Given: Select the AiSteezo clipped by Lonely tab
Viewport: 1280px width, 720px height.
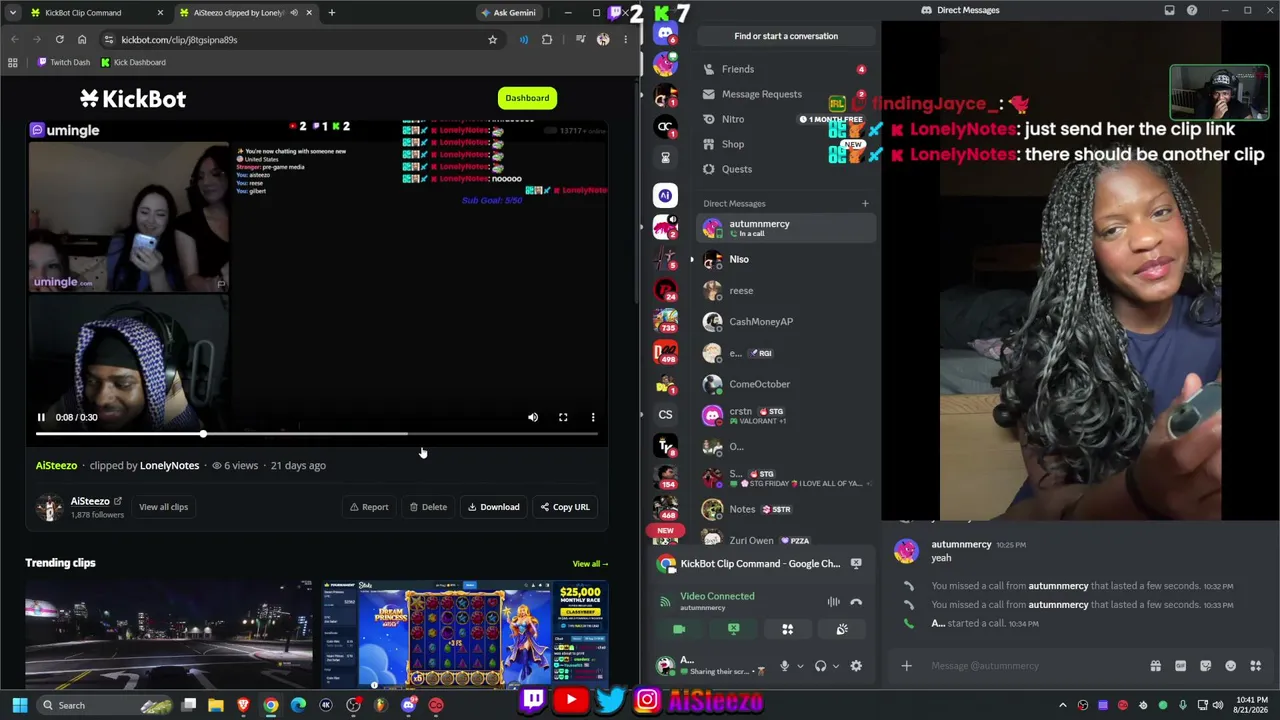Looking at the screenshot, I should tap(237, 13).
